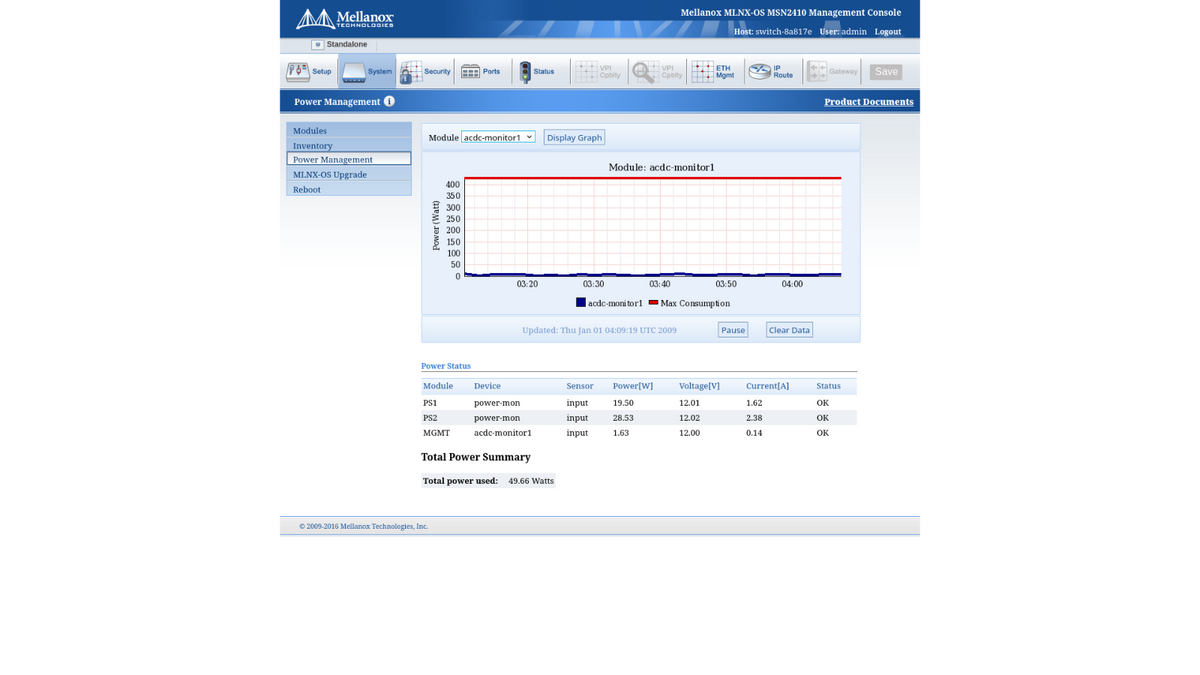Select the PS1 module row
The image size is (1200, 675).
(639, 403)
